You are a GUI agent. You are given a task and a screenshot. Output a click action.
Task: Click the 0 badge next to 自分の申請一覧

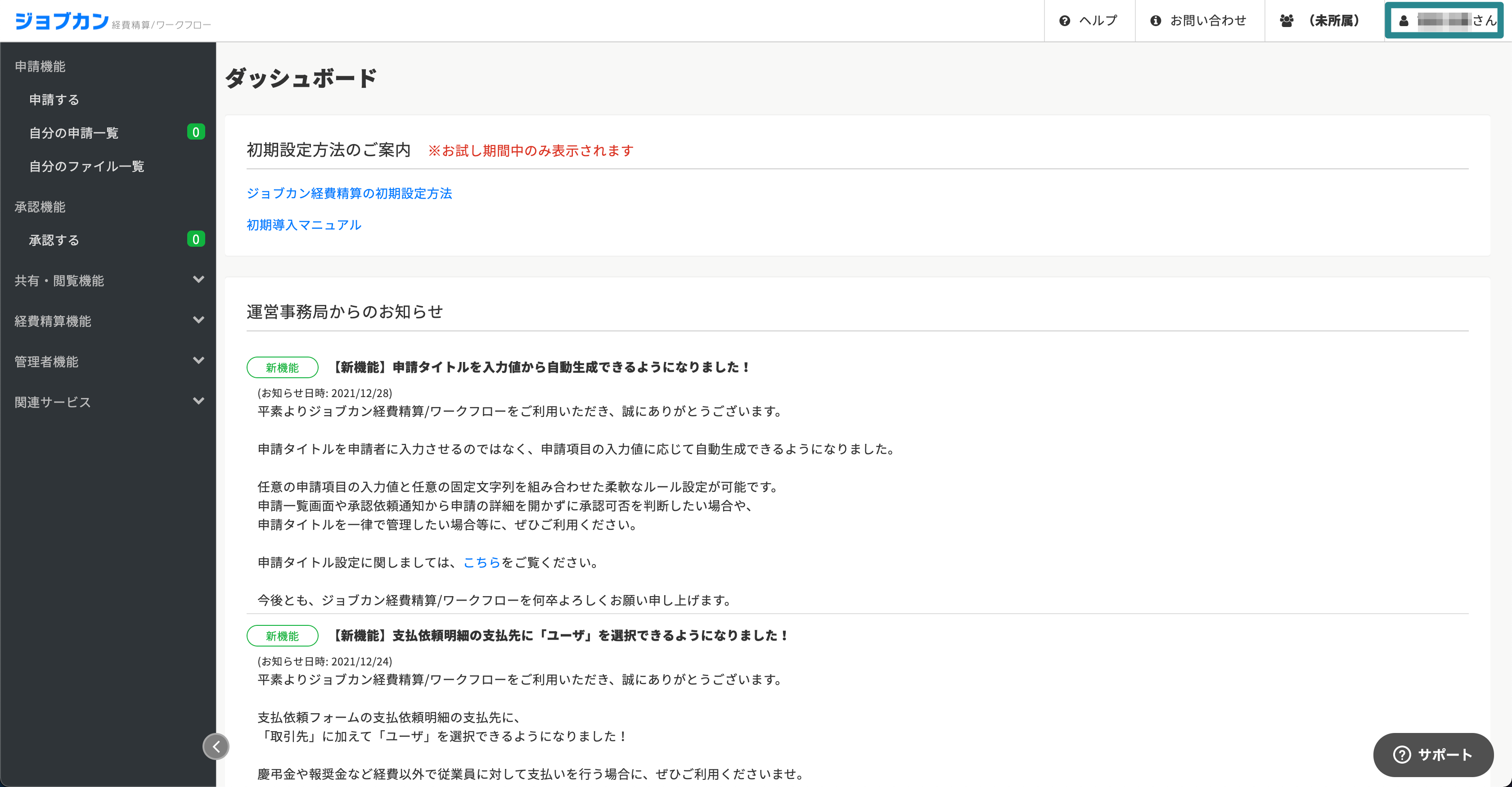pyautogui.click(x=196, y=131)
